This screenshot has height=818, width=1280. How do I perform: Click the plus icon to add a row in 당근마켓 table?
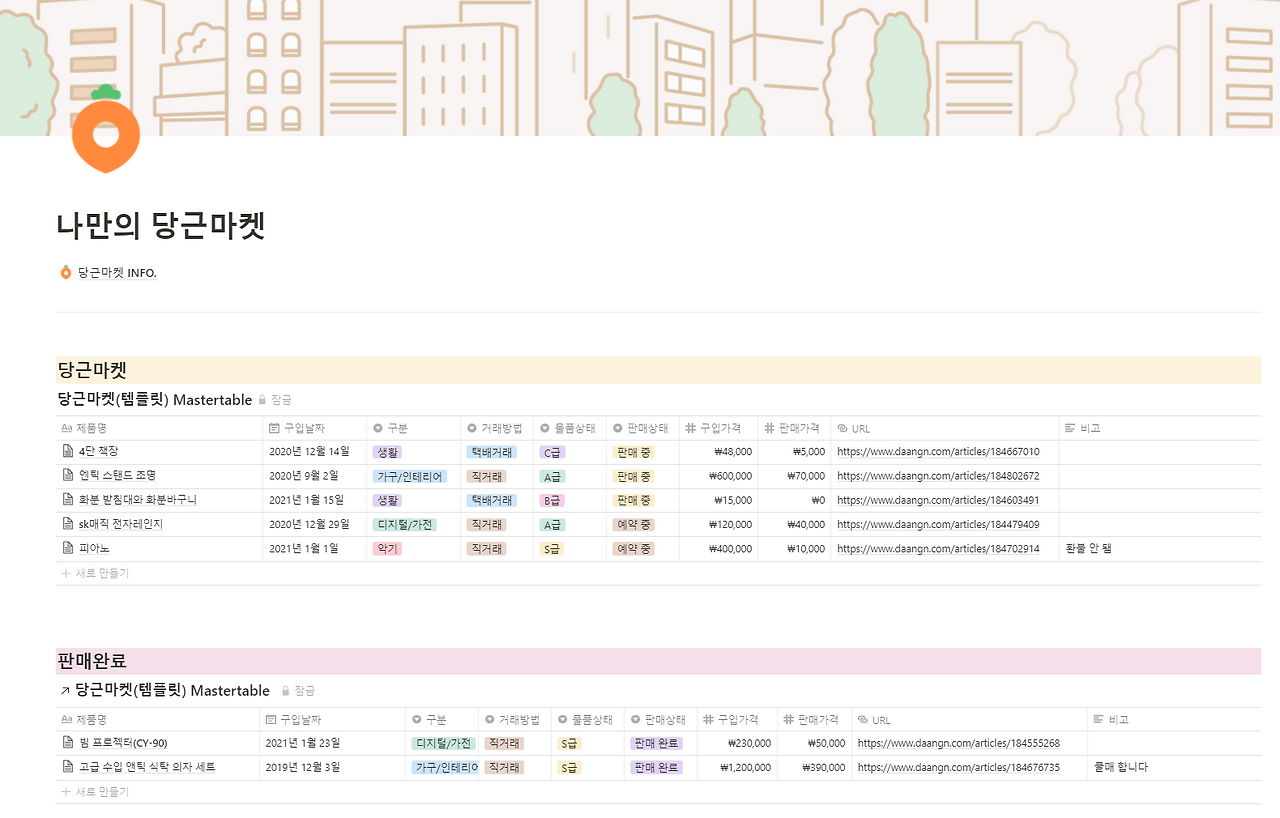click(66, 573)
